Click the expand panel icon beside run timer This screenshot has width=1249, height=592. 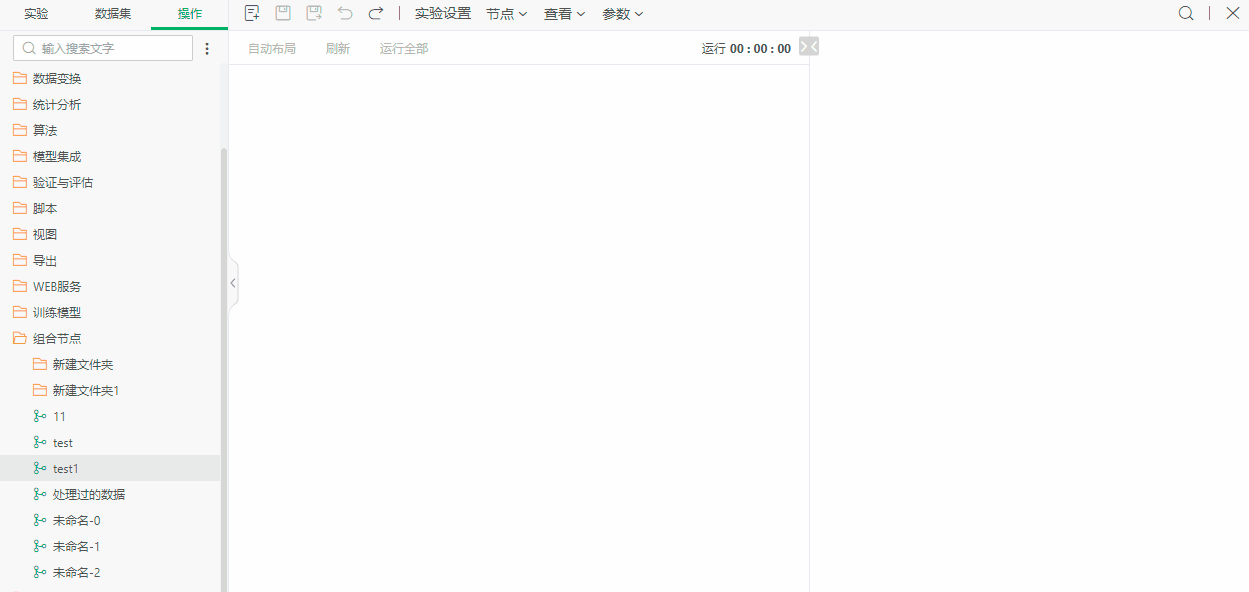tap(809, 46)
